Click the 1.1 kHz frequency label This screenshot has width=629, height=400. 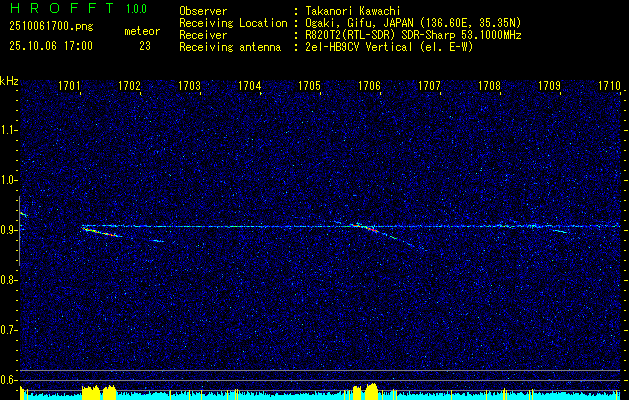(8, 130)
